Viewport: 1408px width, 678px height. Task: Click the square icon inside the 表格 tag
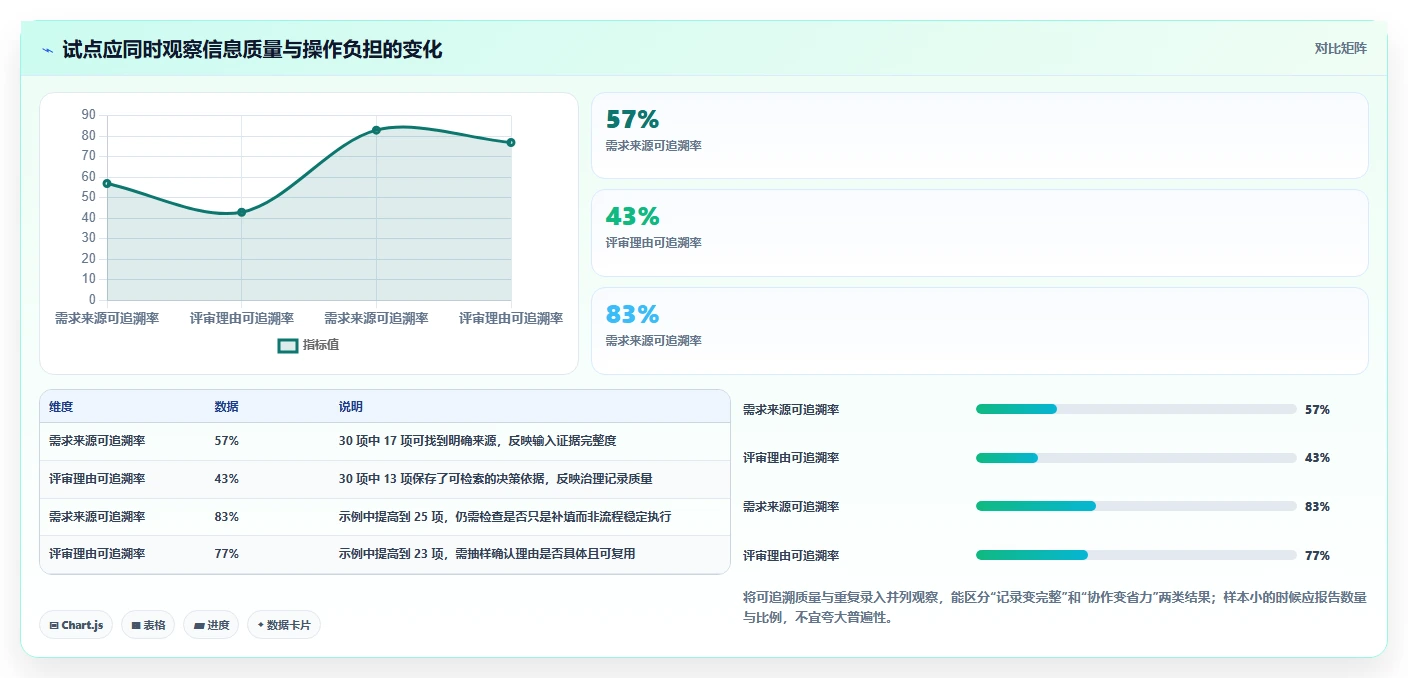pyautogui.click(x=136, y=626)
